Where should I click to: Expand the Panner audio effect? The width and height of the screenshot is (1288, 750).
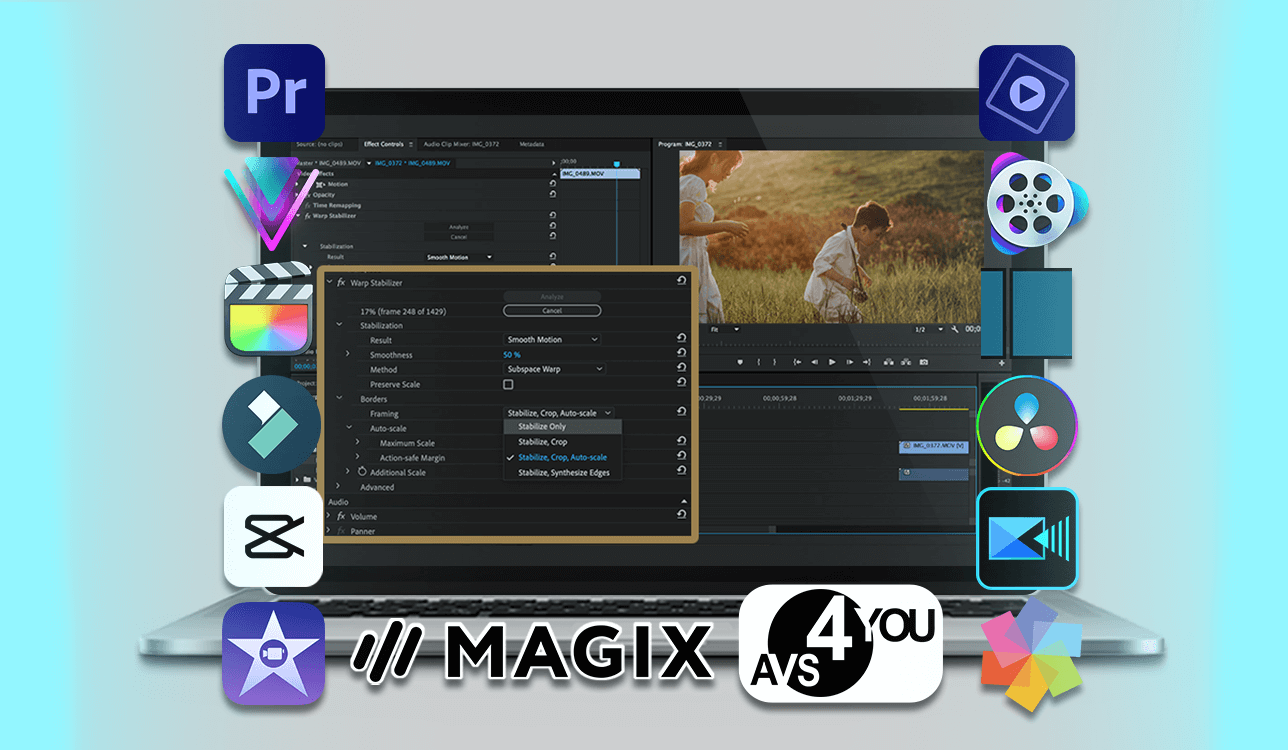point(328,530)
